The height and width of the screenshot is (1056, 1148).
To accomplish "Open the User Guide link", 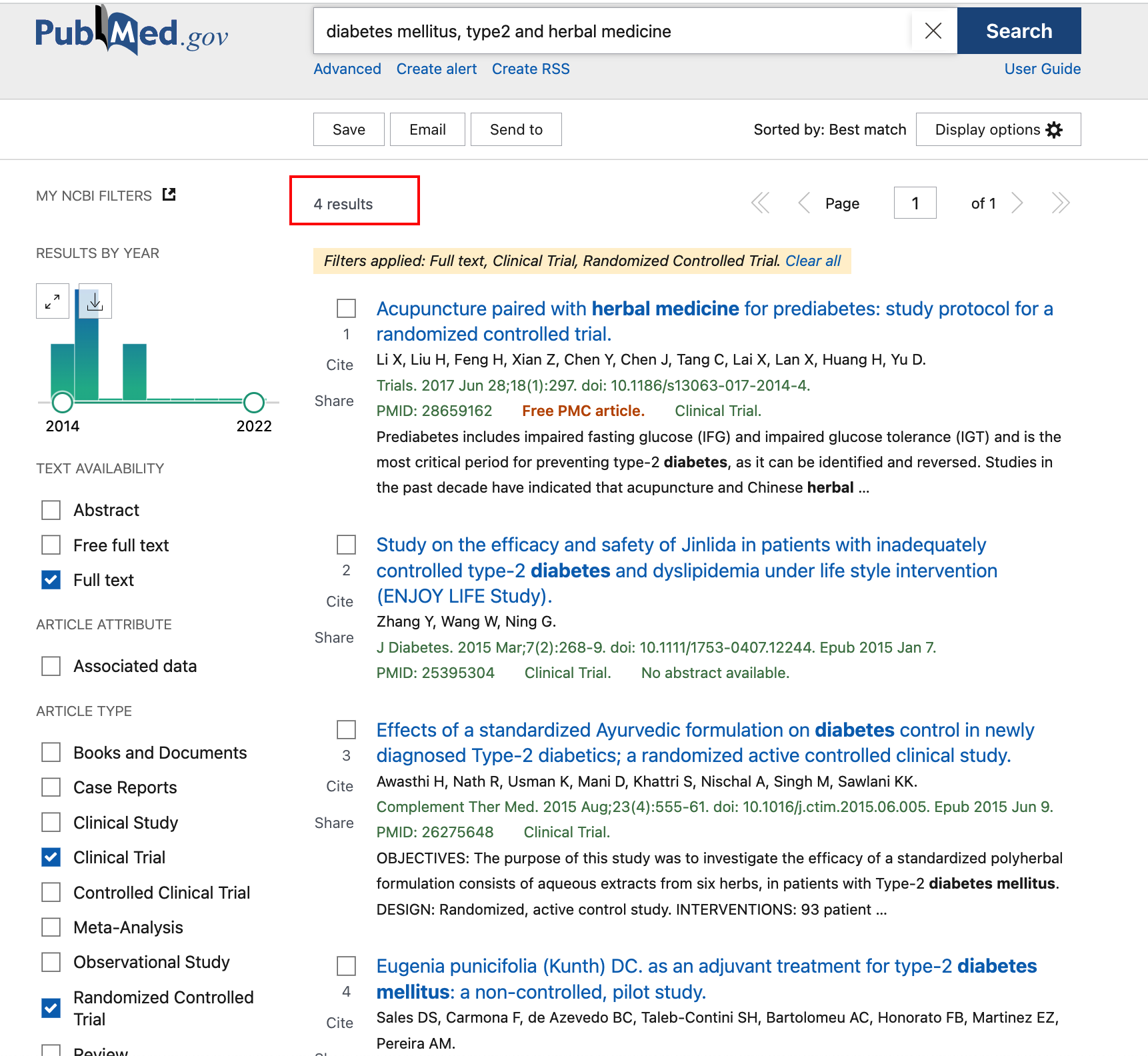I will [1043, 69].
